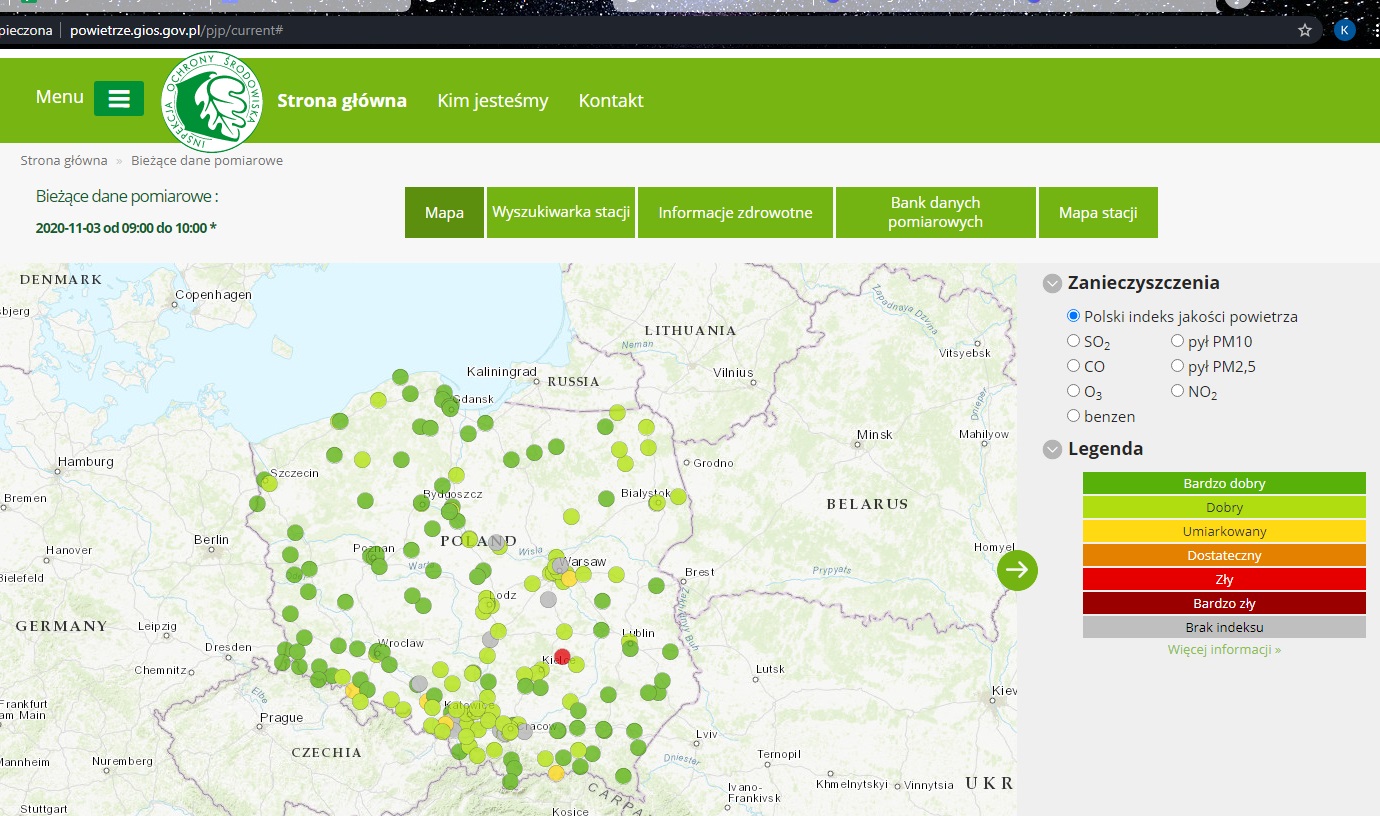Click the Więcej informacji link

1224,649
